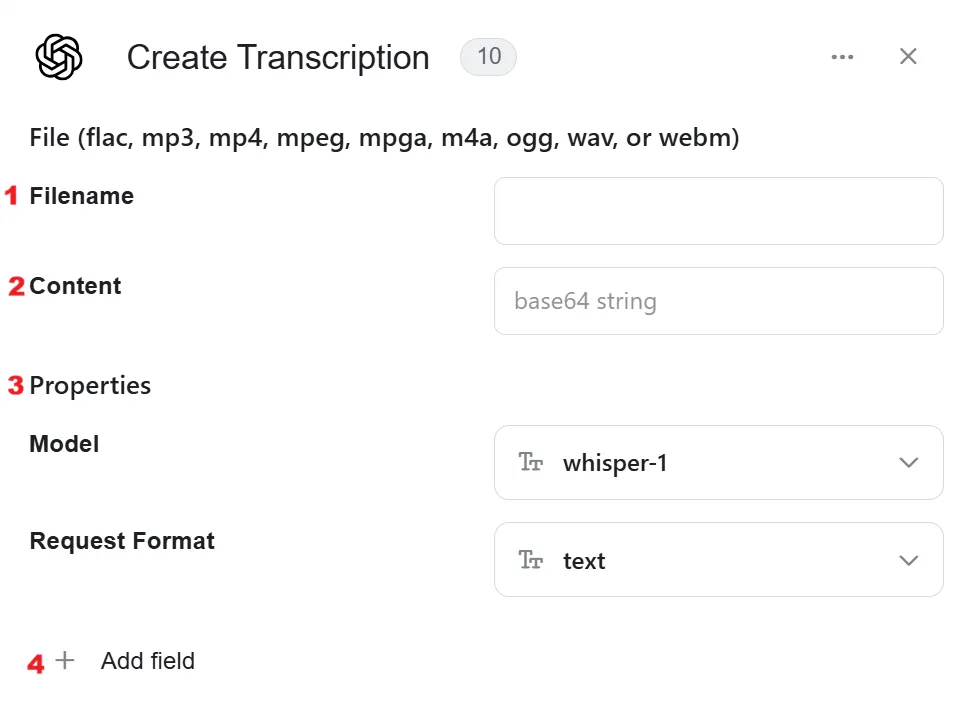Click the File formats description text

[384, 138]
